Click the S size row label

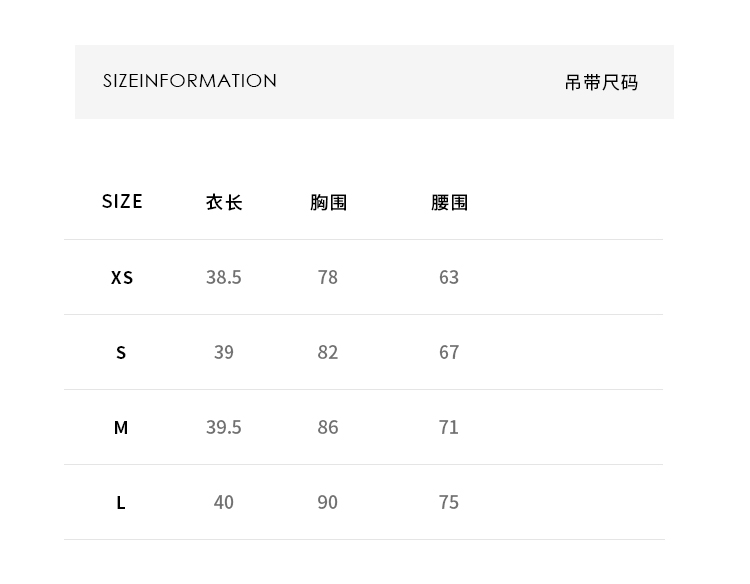point(121,353)
